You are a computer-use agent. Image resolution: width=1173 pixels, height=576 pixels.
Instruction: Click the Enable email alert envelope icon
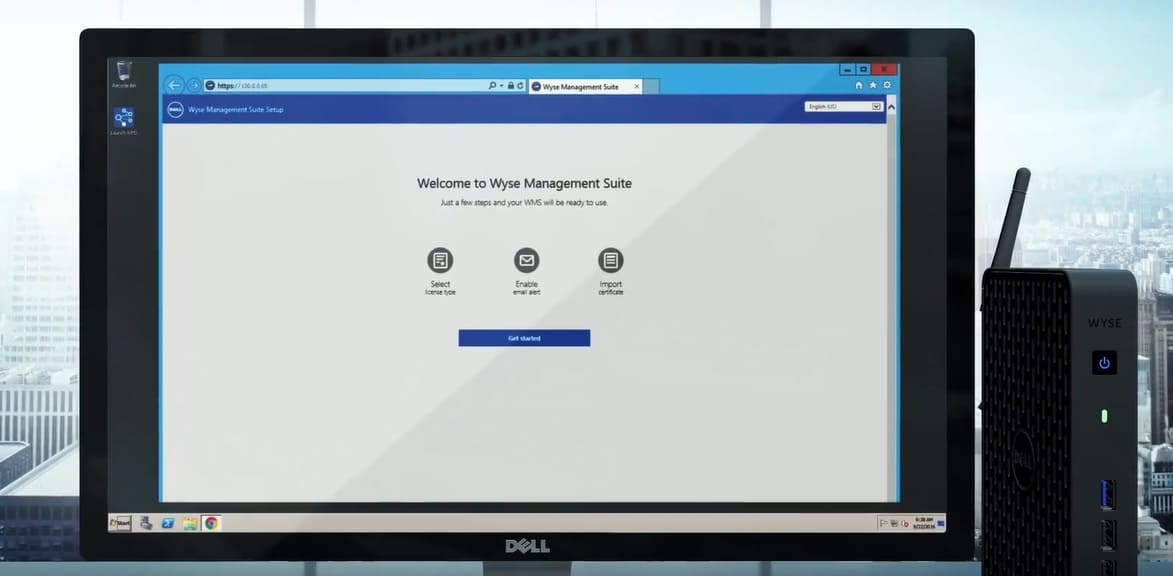526,261
